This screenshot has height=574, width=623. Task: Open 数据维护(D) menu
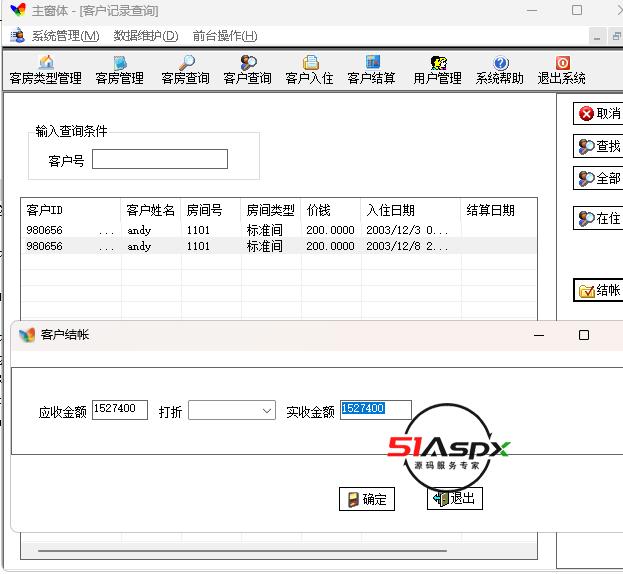(146, 36)
